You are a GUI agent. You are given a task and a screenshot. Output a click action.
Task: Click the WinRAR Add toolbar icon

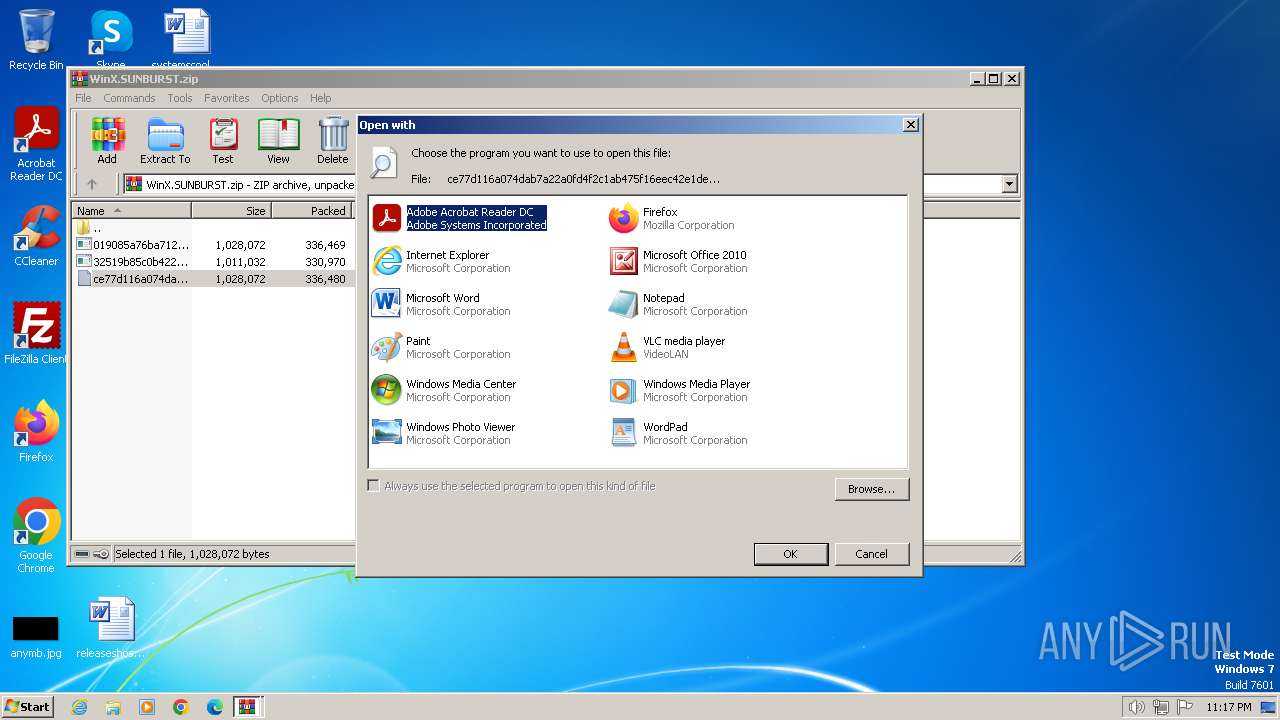[x=107, y=141]
